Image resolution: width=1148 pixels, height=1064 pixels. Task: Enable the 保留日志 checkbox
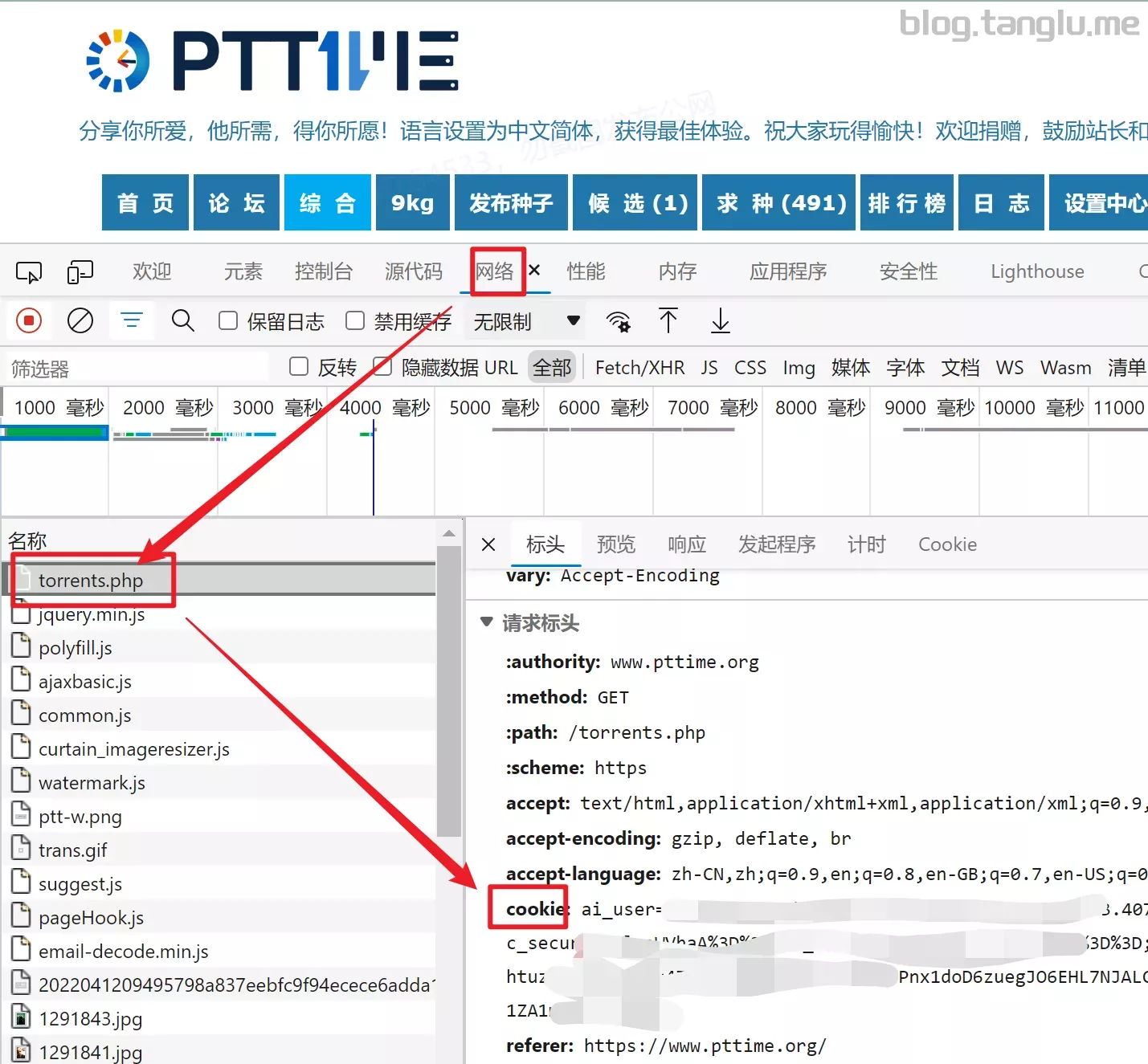pos(229,321)
